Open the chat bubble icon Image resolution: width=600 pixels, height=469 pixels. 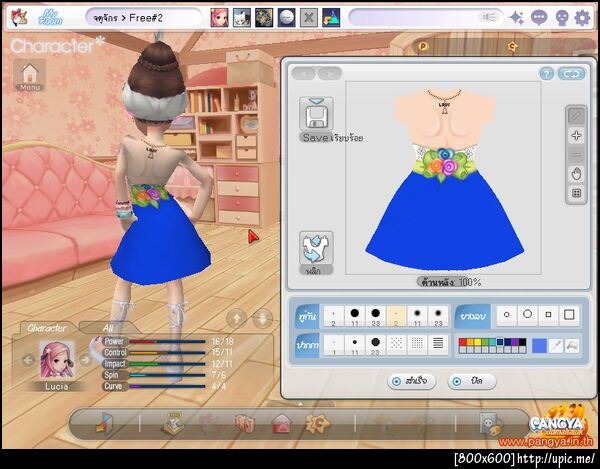[539, 18]
